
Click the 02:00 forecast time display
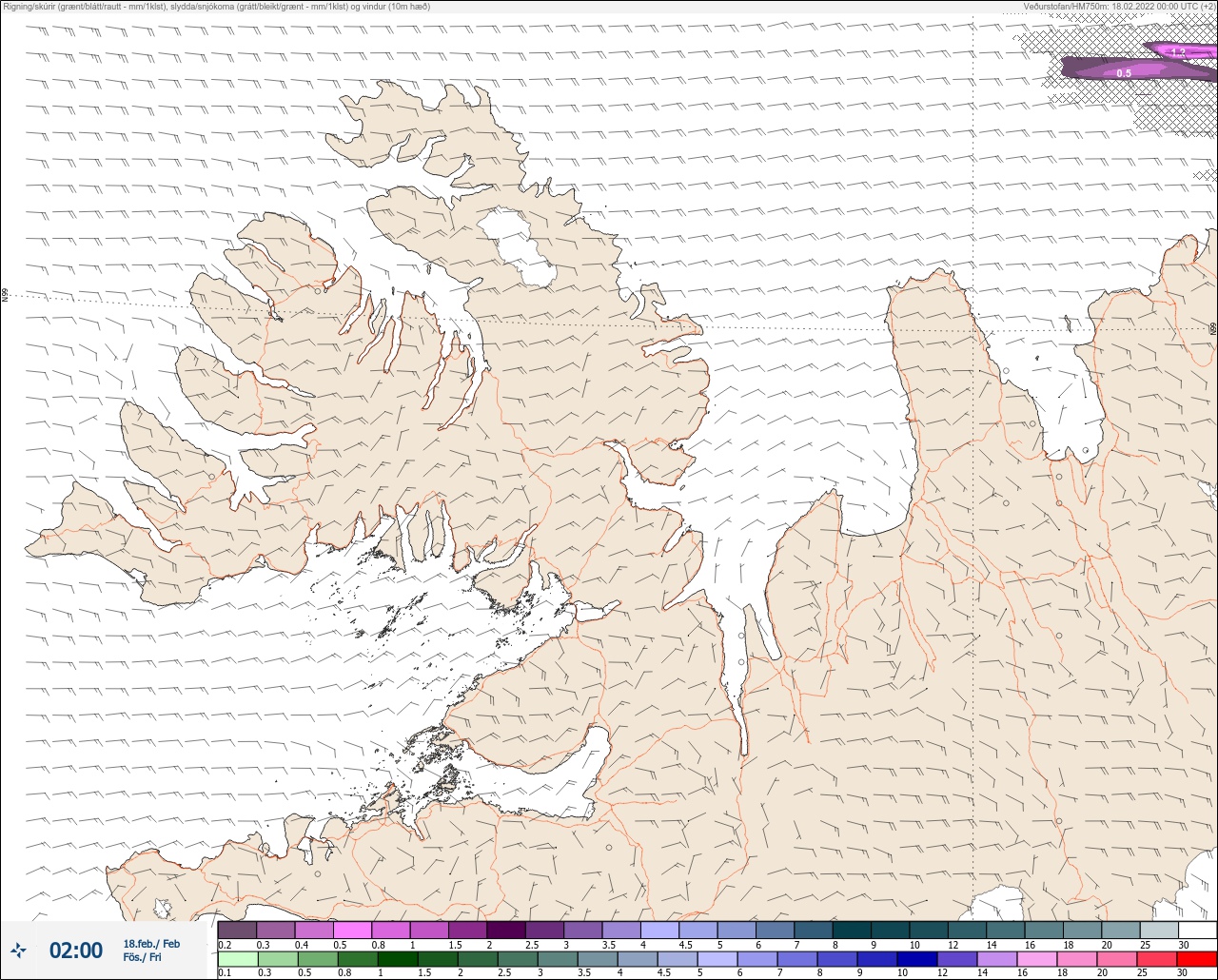pos(76,951)
